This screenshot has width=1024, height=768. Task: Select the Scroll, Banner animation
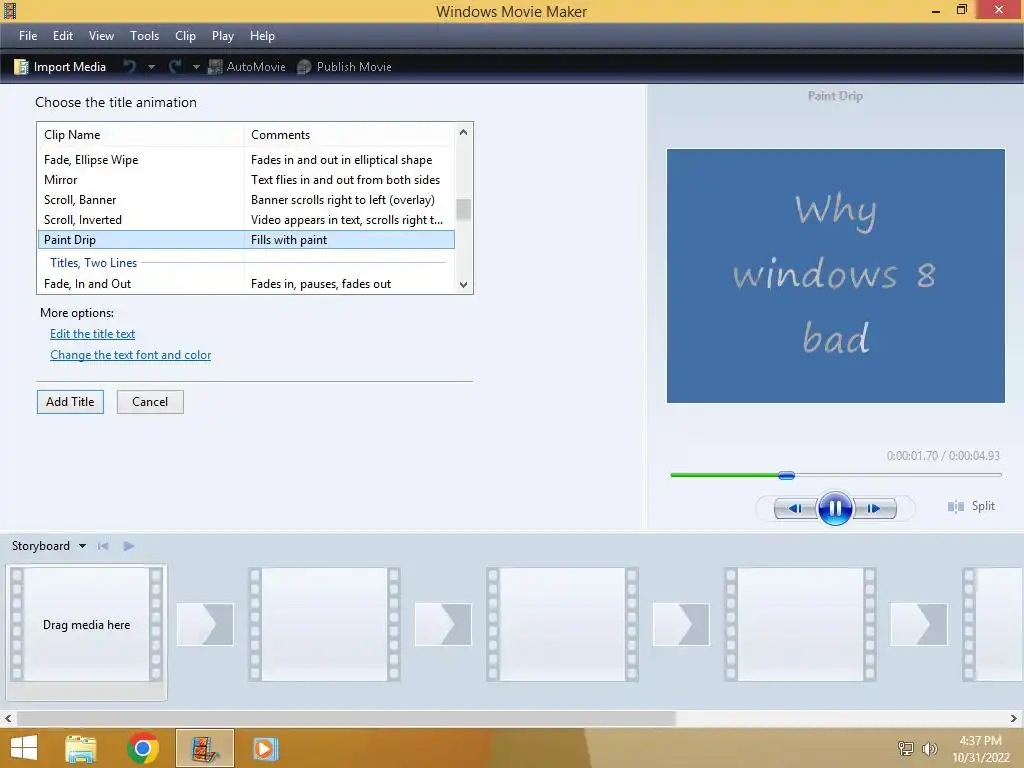(x=247, y=200)
